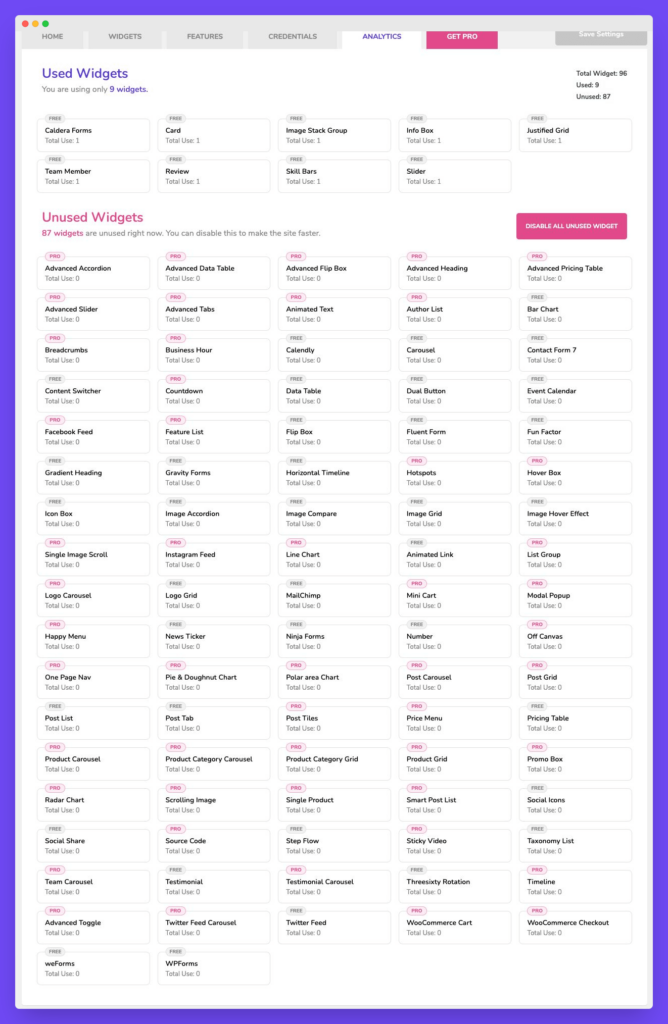Select the Countdown widget card
This screenshot has height=1024, width=668.
[x=213, y=394]
